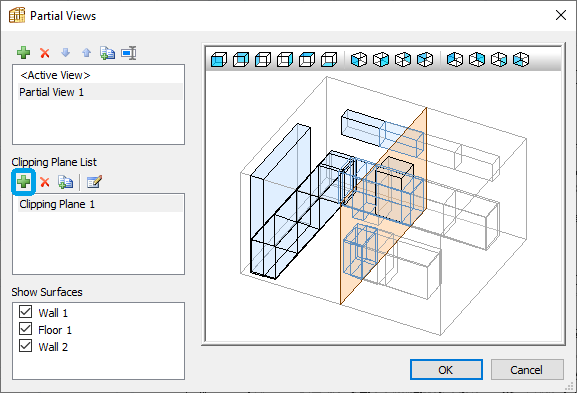The height and width of the screenshot is (393, 577).
Task: Delete the selected clipping plane
Action: pyautogui.click(x=45, y=182)
